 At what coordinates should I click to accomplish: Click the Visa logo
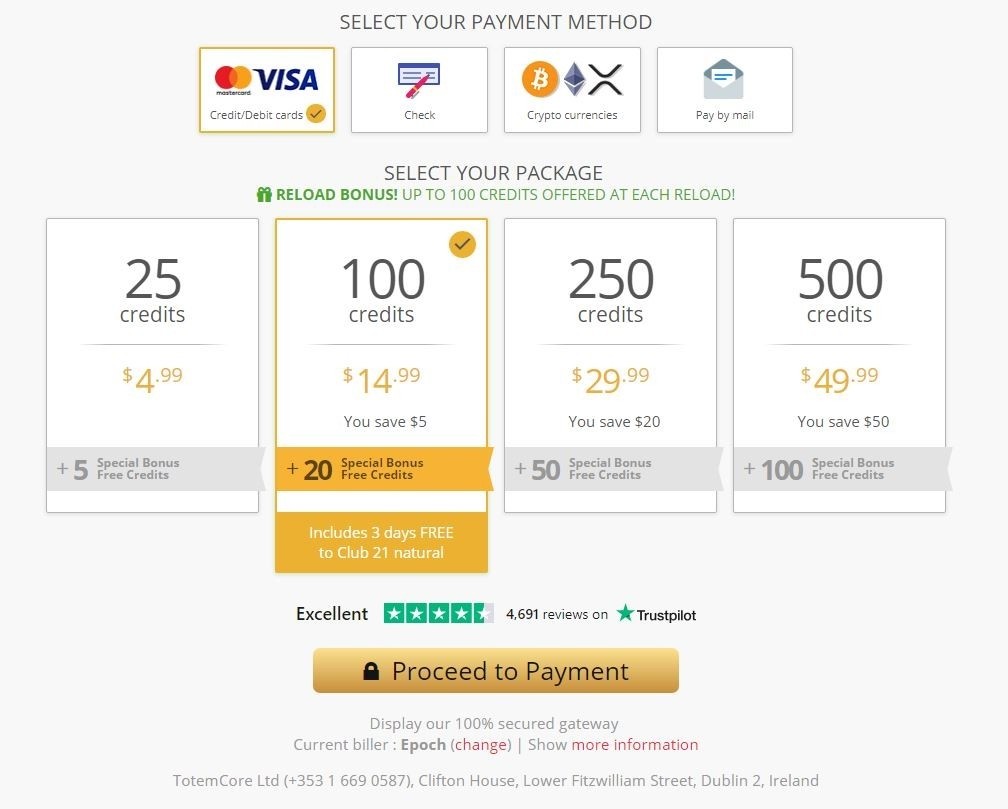(287, 80)
